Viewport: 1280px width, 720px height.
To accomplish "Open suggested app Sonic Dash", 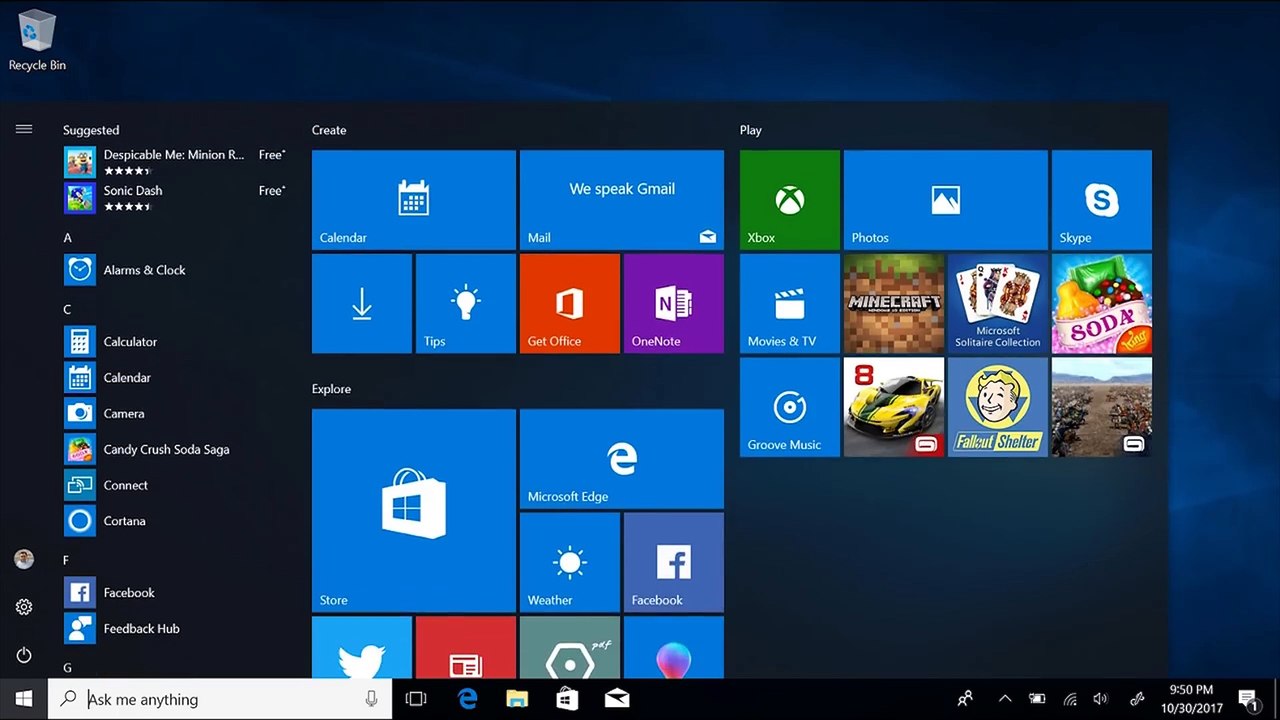I will coord(175,198).
